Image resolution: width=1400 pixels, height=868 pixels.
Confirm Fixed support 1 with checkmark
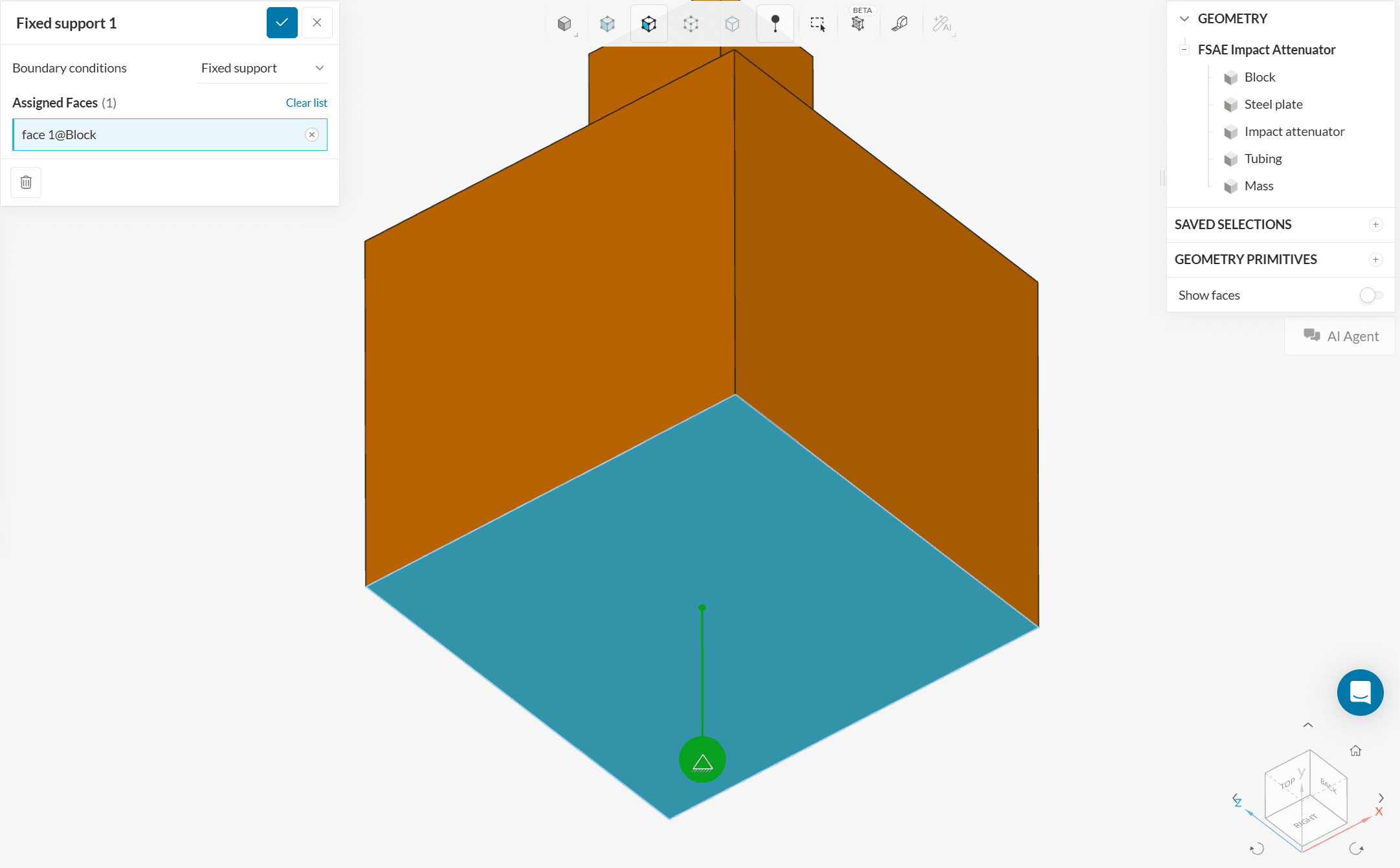coord(282,23)
